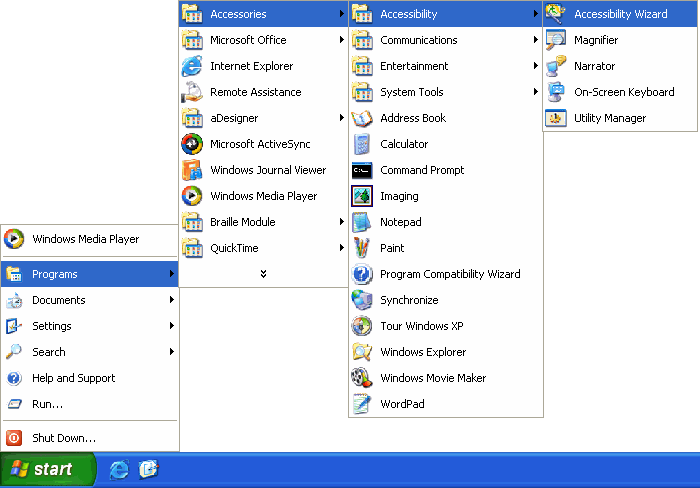Click the Imaging icon
The image size is (700, 488).
click(x=362, y=196)
